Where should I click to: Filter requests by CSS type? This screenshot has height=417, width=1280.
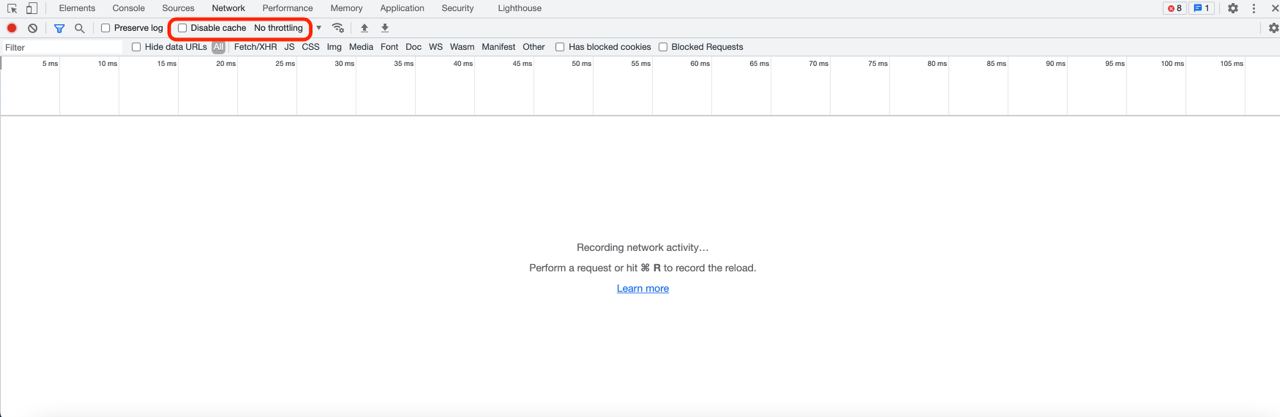click(x=311, y=47)
